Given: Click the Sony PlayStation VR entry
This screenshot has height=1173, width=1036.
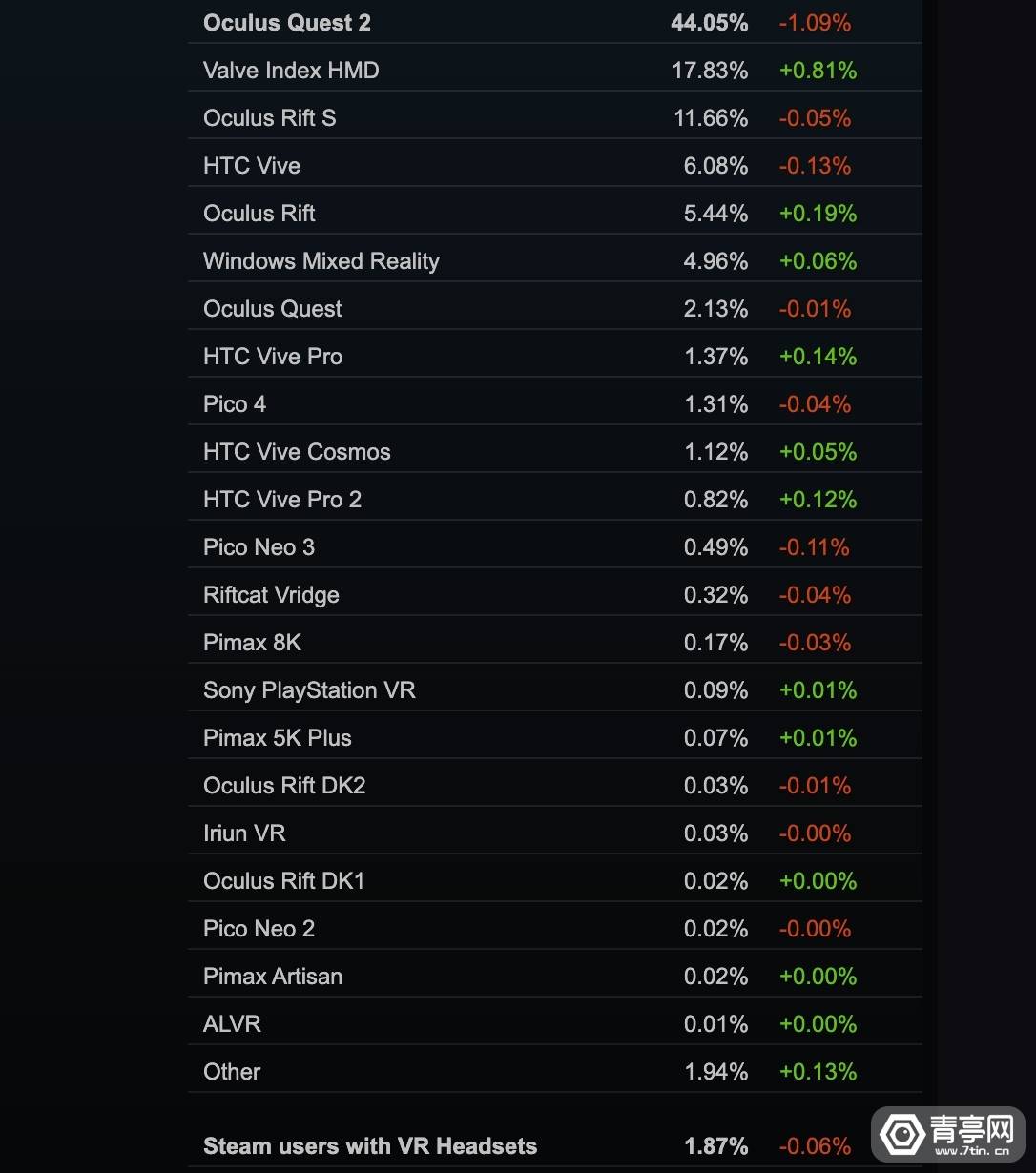Looking at the screenshot, I should tap(309, 690).
